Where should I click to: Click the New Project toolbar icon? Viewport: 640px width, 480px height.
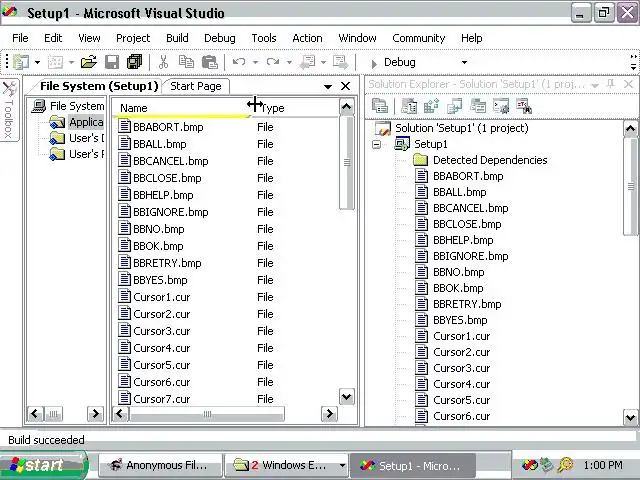point(21,62)
